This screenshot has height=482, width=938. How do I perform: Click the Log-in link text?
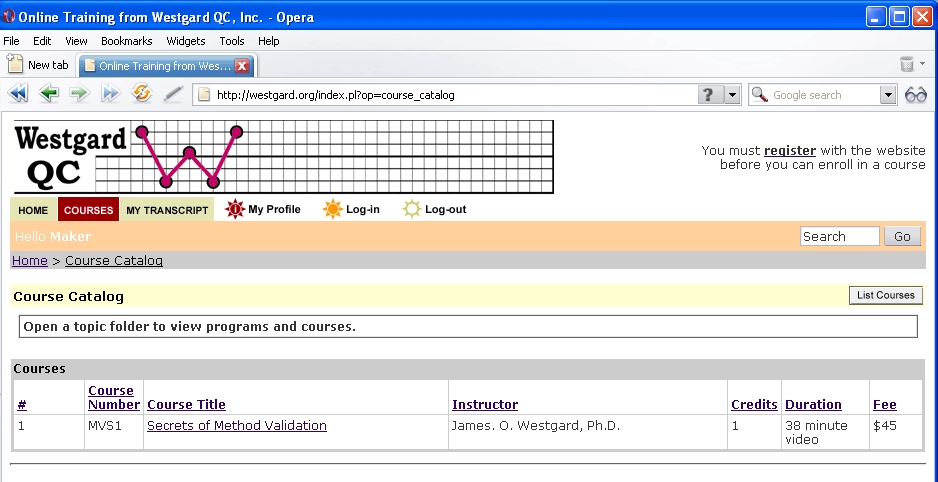[363, 209]
